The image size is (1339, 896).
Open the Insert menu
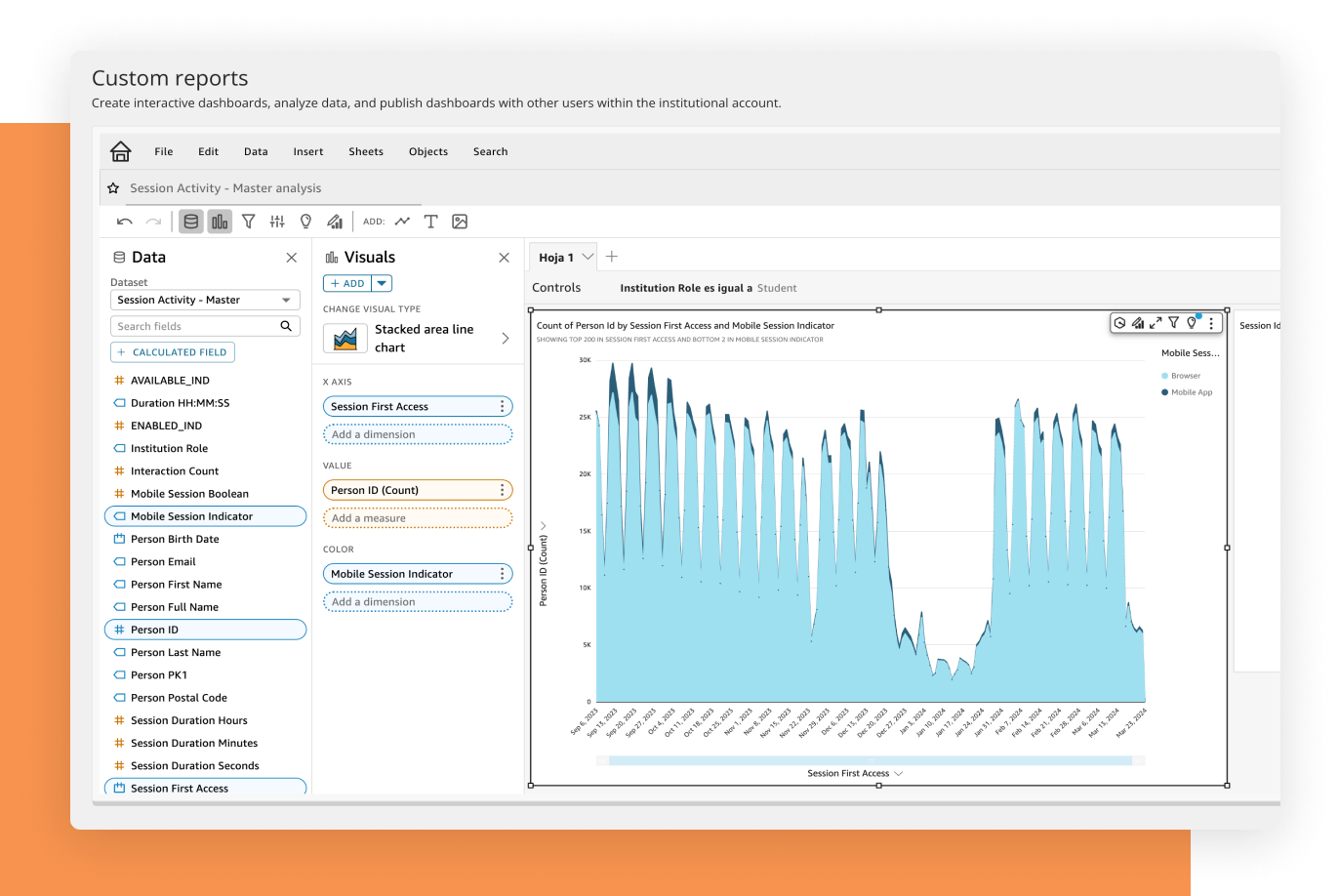pos(308,152)
